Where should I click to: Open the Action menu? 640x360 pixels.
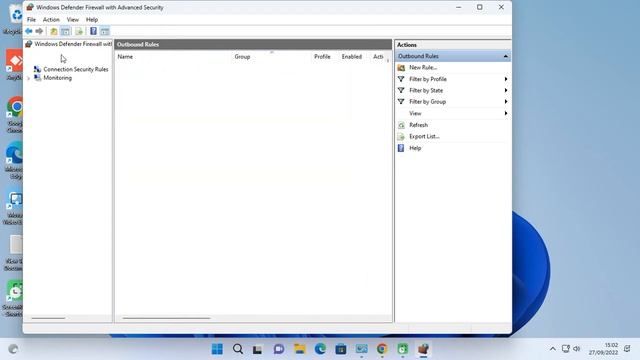[51, 20]
